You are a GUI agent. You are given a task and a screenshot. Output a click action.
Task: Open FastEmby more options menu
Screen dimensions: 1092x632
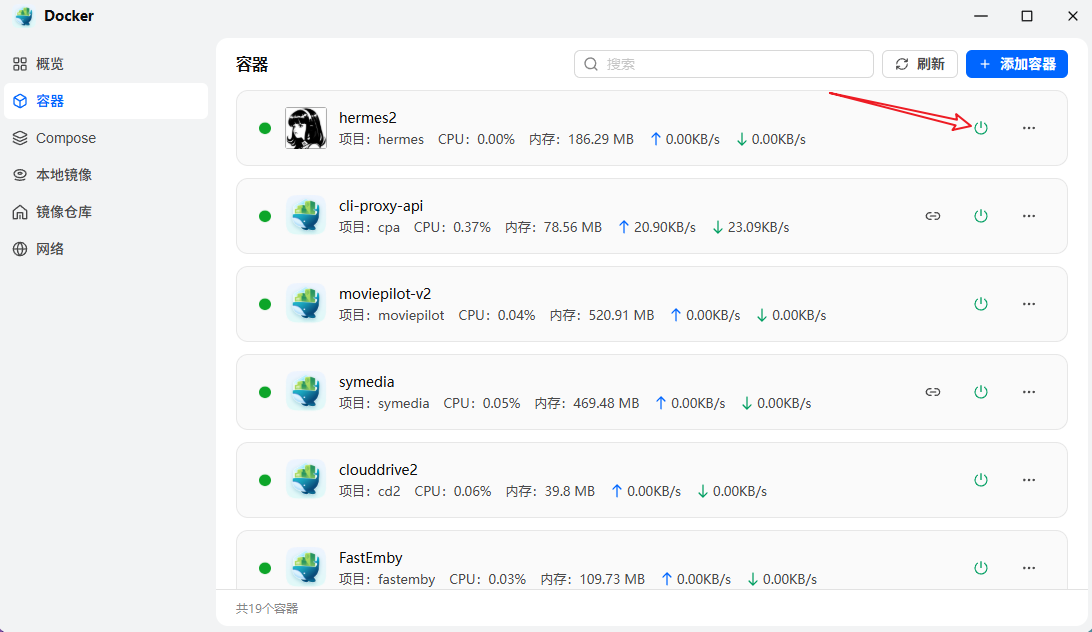pos(1029,568)
